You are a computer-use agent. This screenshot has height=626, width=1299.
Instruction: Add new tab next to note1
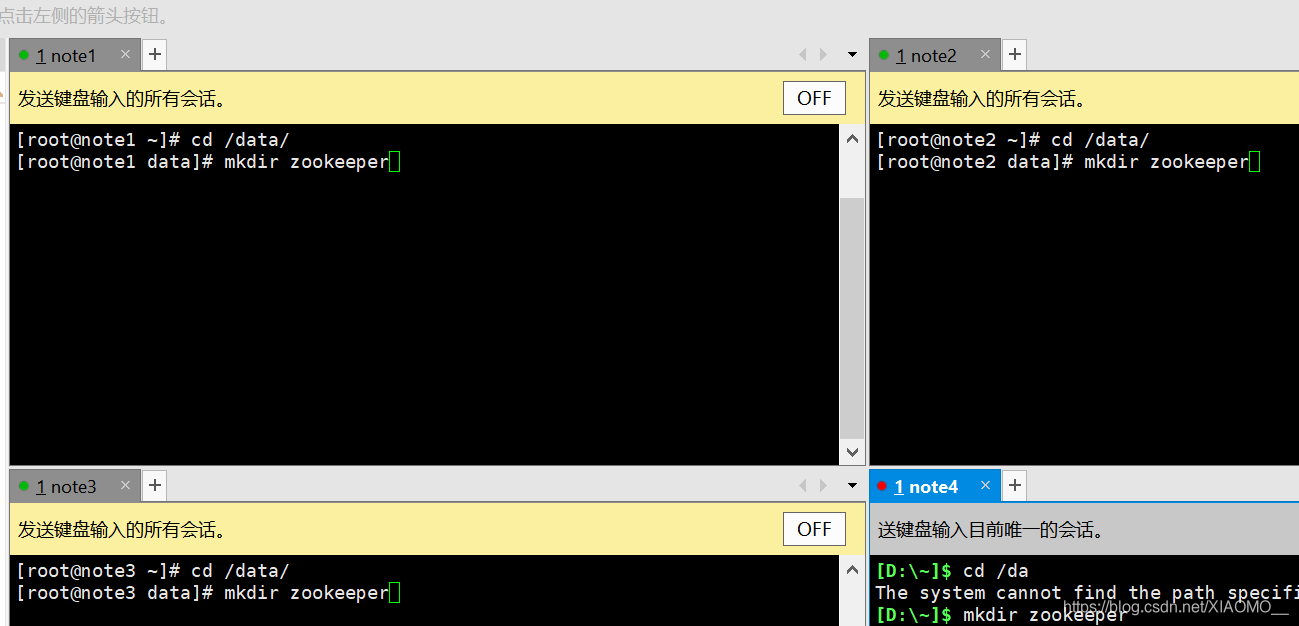coord(155,55)
